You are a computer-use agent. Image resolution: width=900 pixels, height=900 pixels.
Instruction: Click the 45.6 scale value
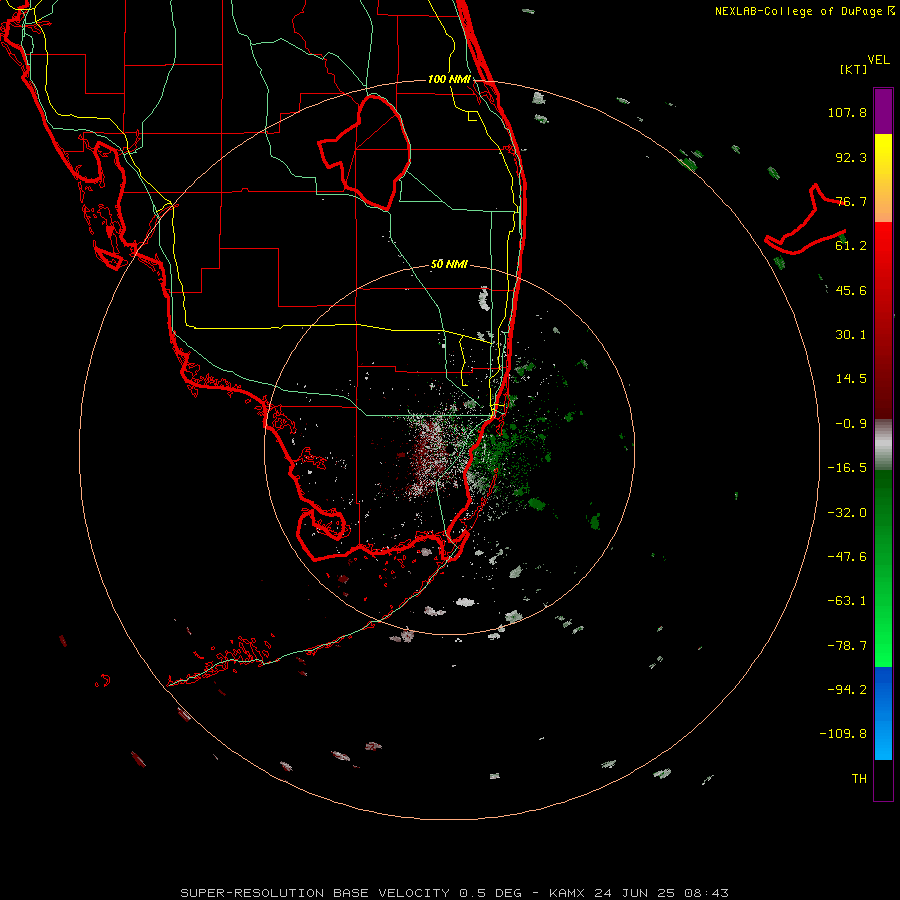coord(851,290)
